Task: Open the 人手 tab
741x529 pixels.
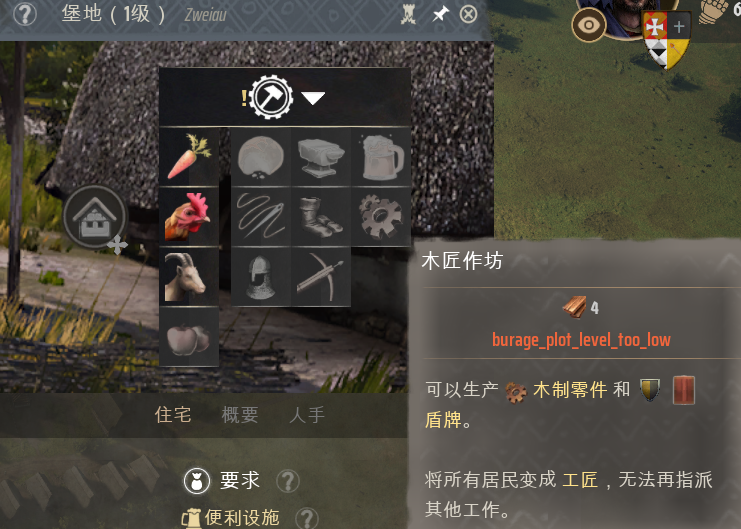Action: (x=307, y=415)
